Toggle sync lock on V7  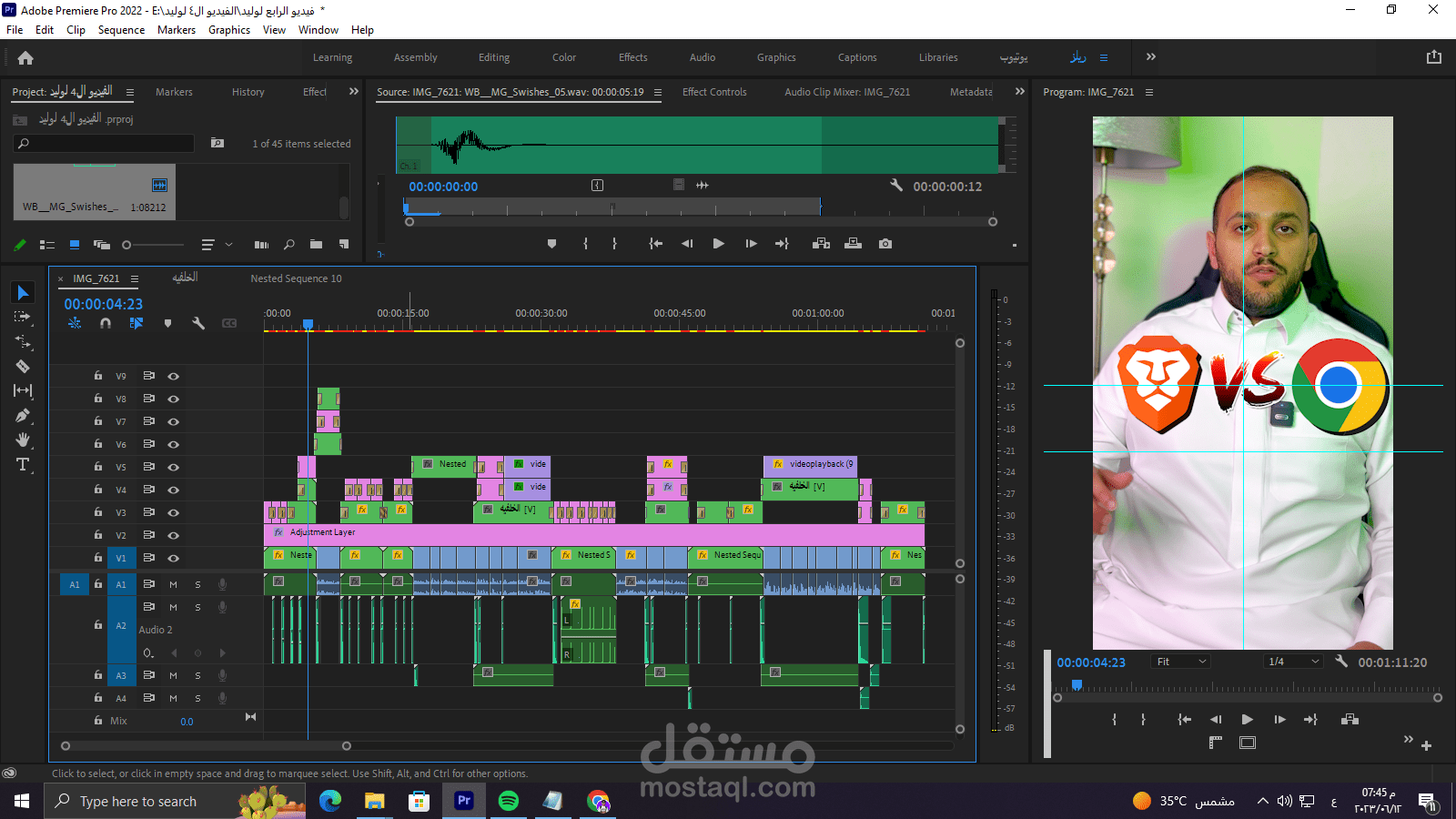click(148, 421)
